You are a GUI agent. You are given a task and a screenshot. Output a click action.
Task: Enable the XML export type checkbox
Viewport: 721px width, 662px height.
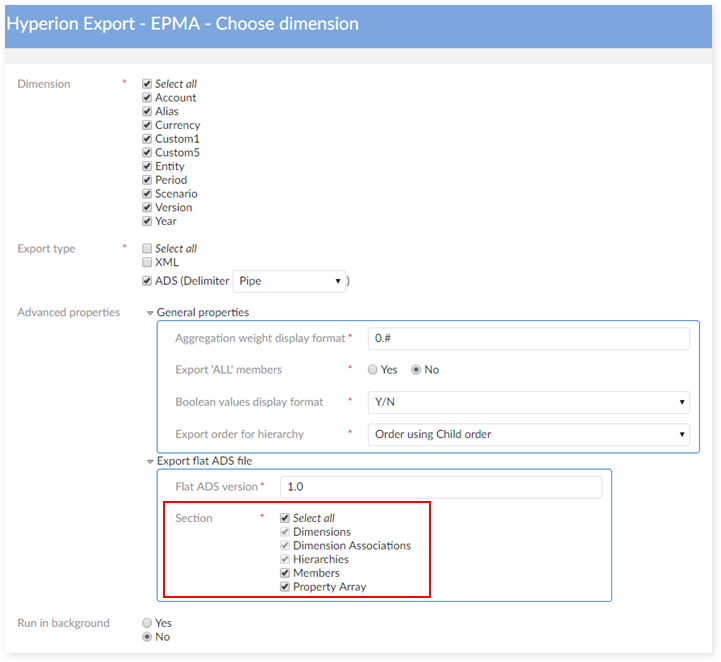click(x=147, y=262)
